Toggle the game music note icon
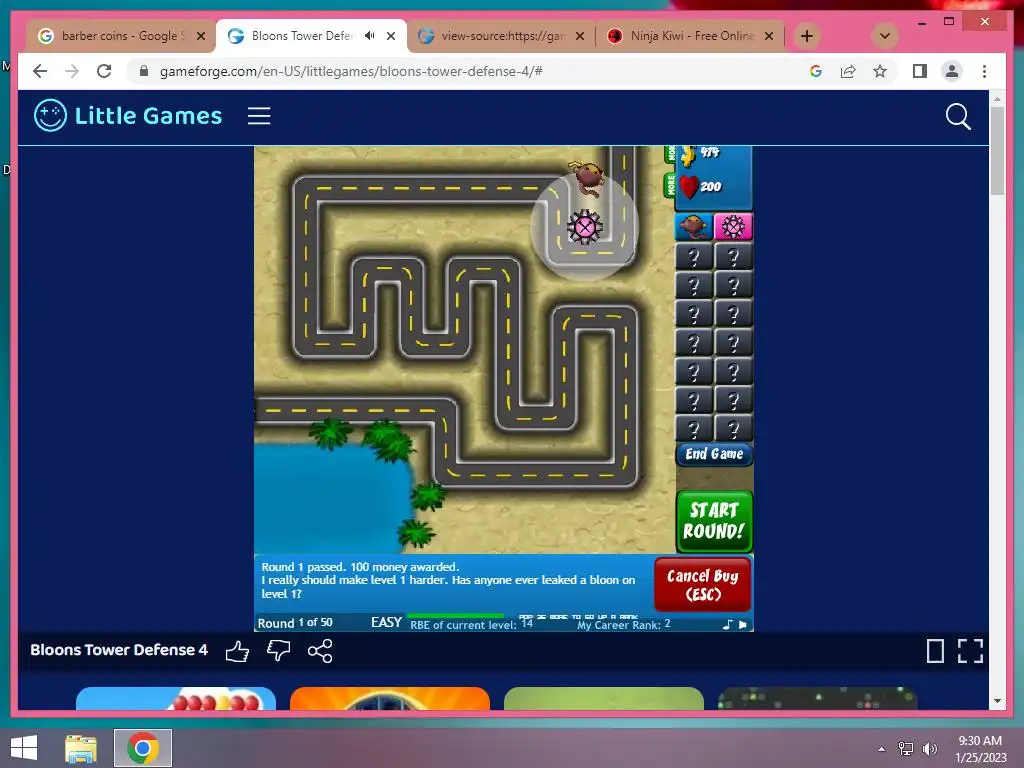Image resolution: width=1024 pixels, height=768 pixels. (728, 625)
